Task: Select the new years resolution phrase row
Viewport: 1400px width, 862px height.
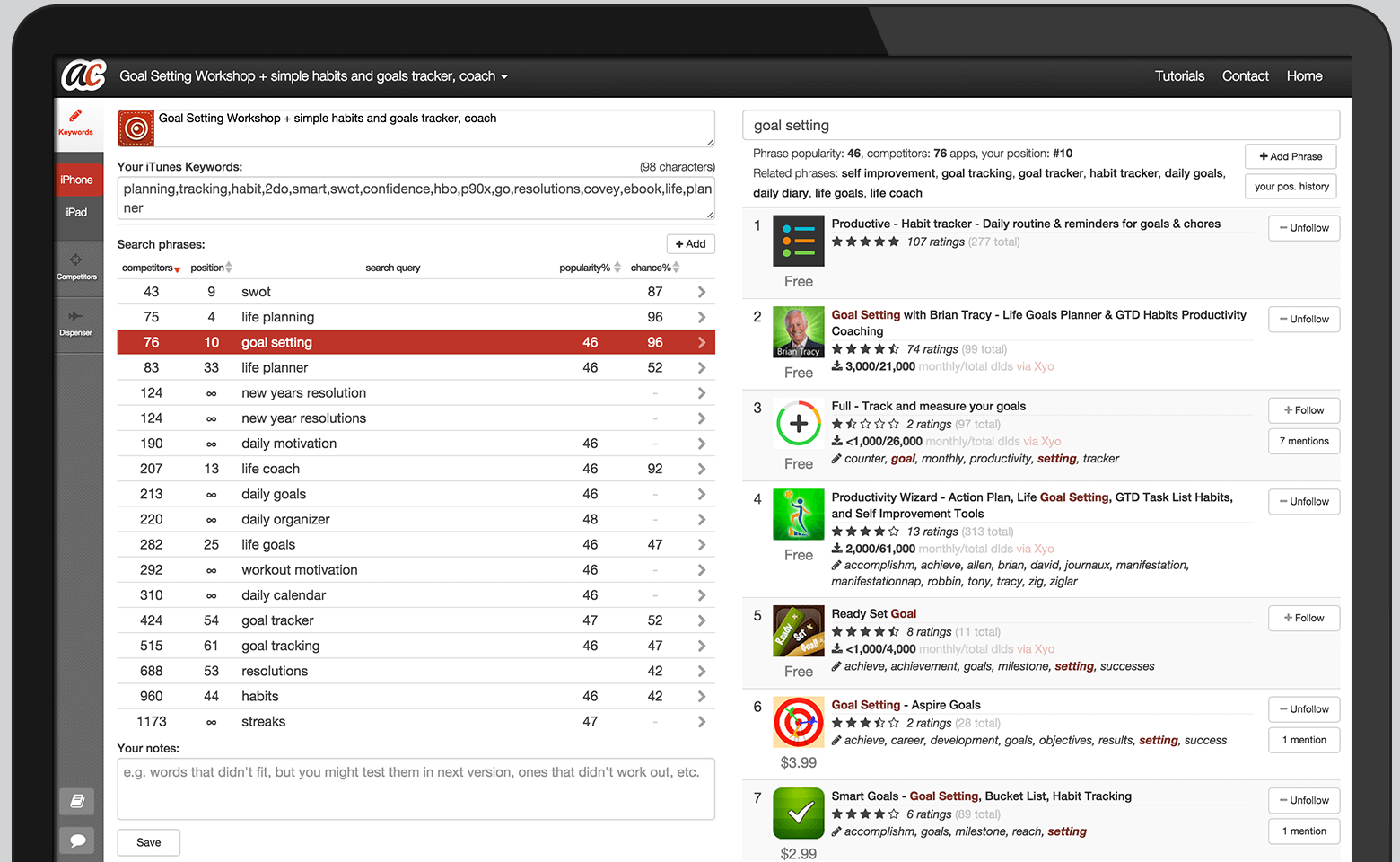Action: click(416, 393)
